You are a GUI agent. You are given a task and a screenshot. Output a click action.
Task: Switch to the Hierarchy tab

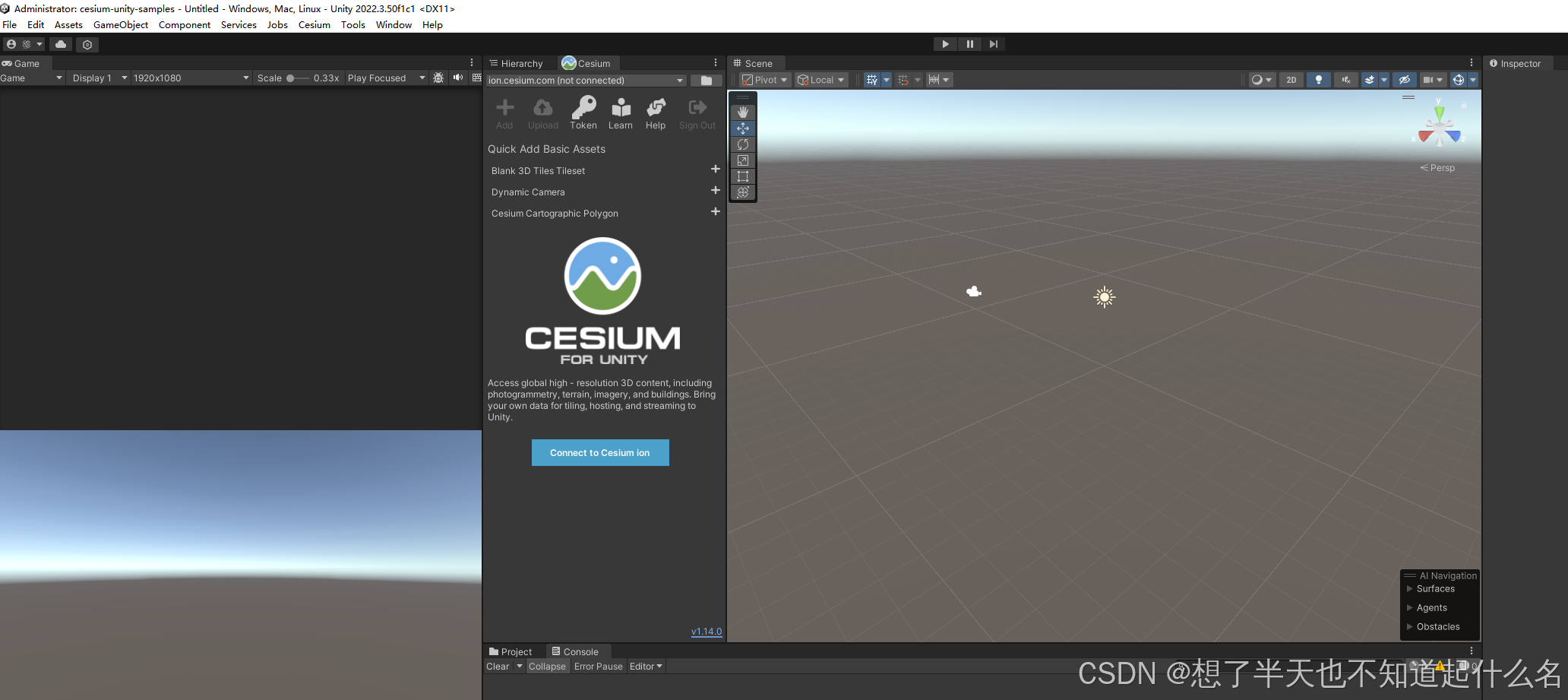pyautogui.click(x=517, y=64)
